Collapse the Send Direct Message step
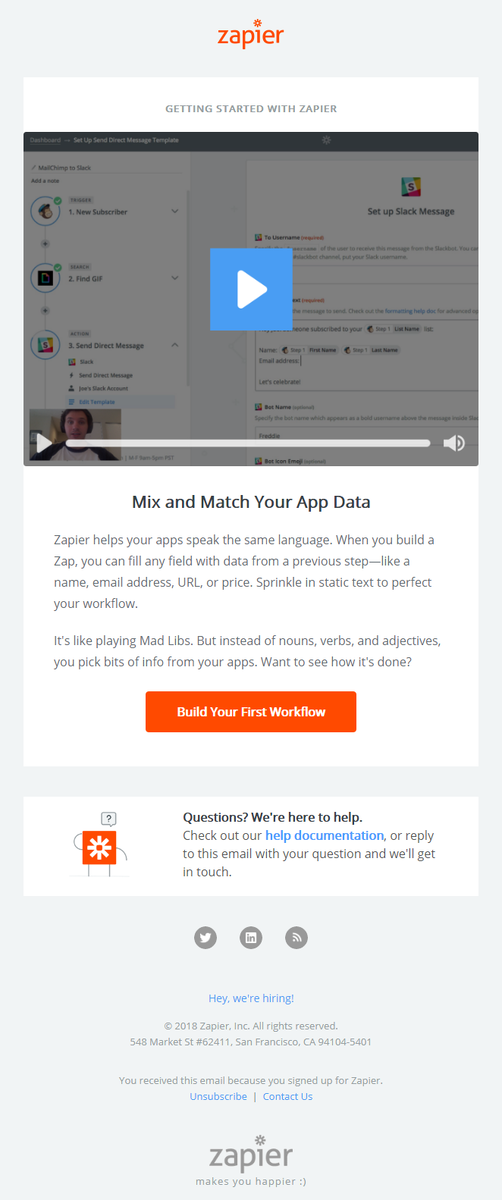502x1200 pixels. tap(176, 345)
